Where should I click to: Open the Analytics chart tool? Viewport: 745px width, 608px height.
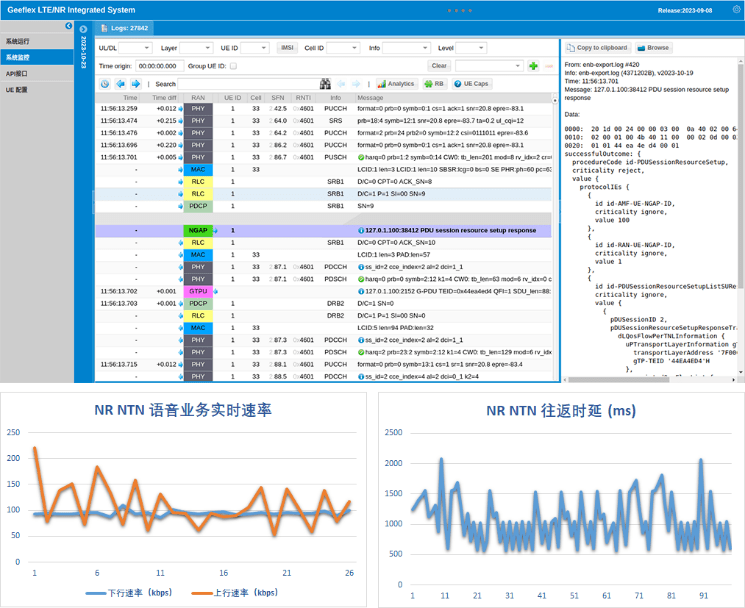pos(395,84)
